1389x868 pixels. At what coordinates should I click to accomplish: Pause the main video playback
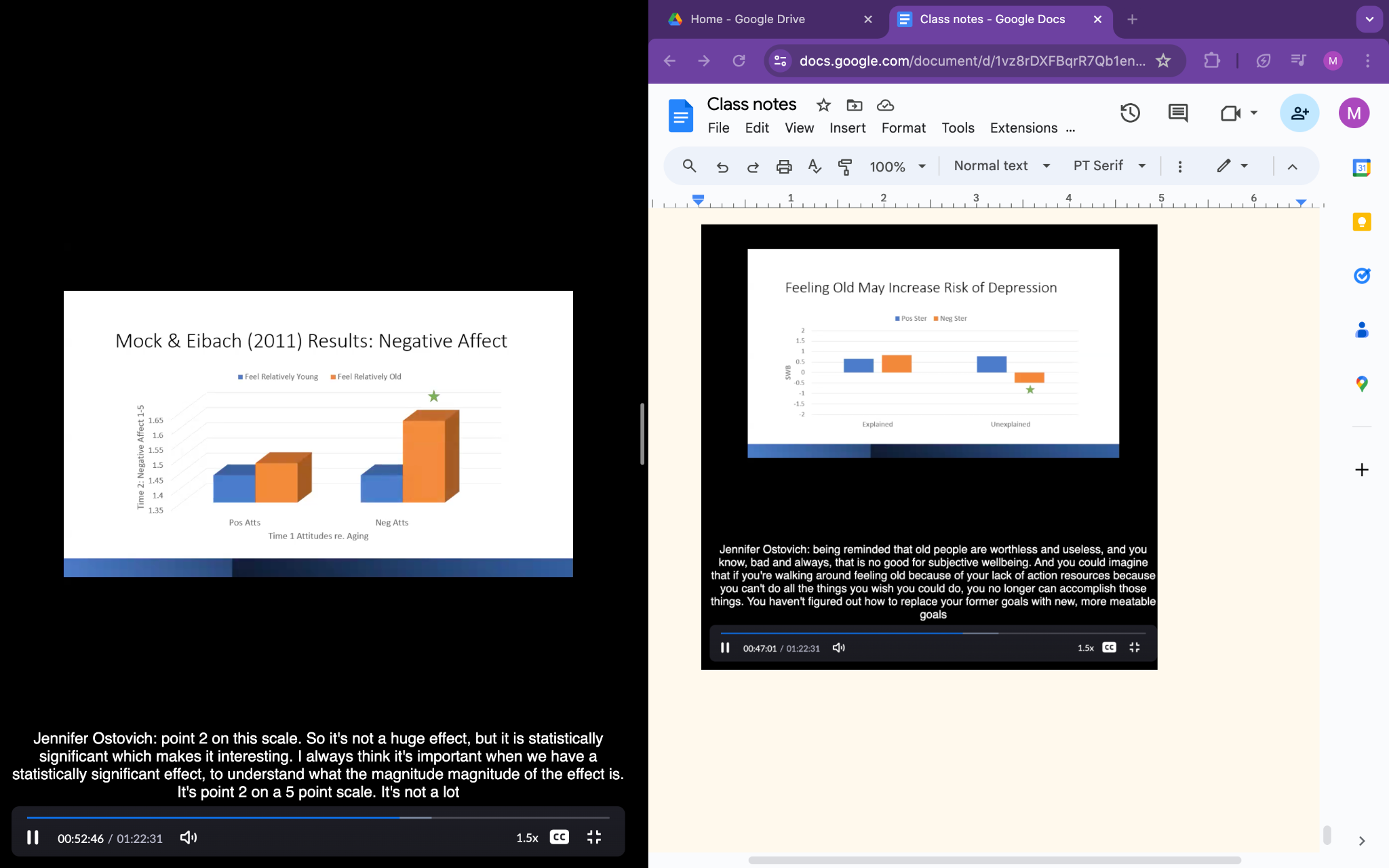[x=33, y=837]
